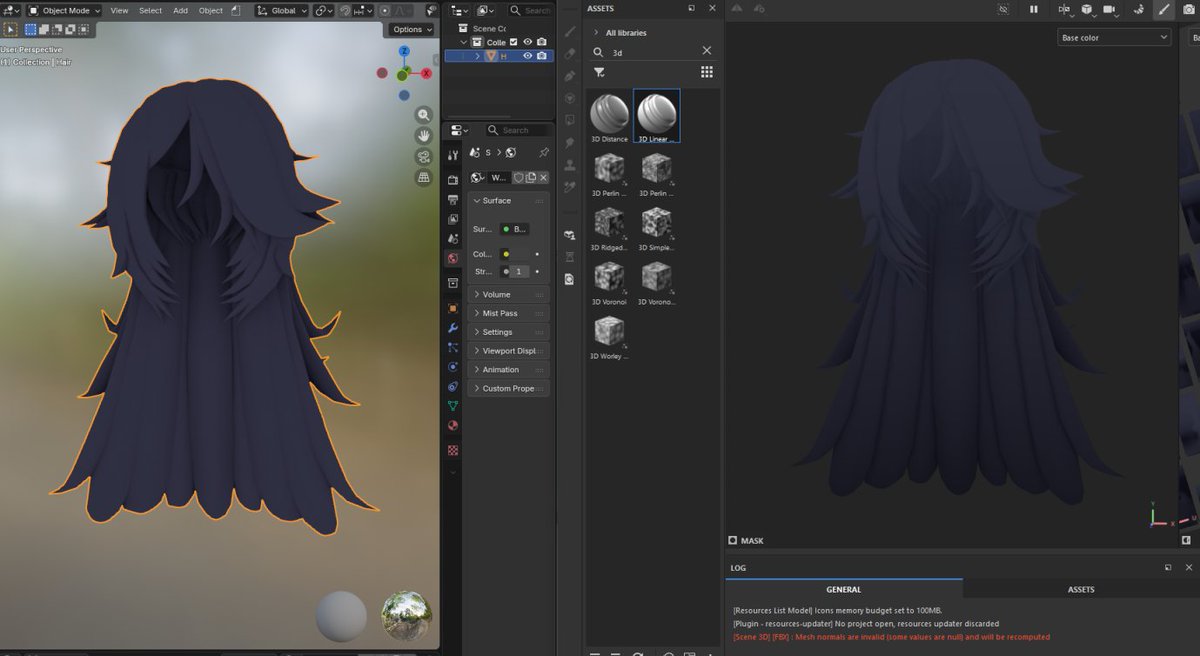Open the Select menu in Blender header

150,10
